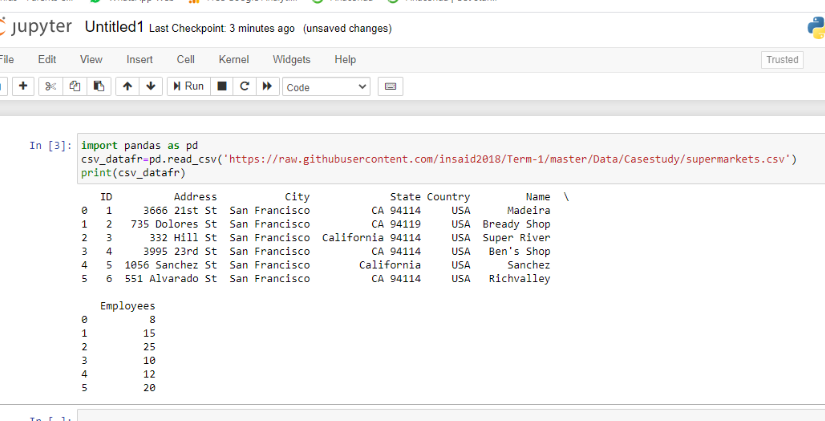Screen dimensions: 825x421
Task: Restart kernel and rerun all fast-forward icon
Action: coord(267,86)
